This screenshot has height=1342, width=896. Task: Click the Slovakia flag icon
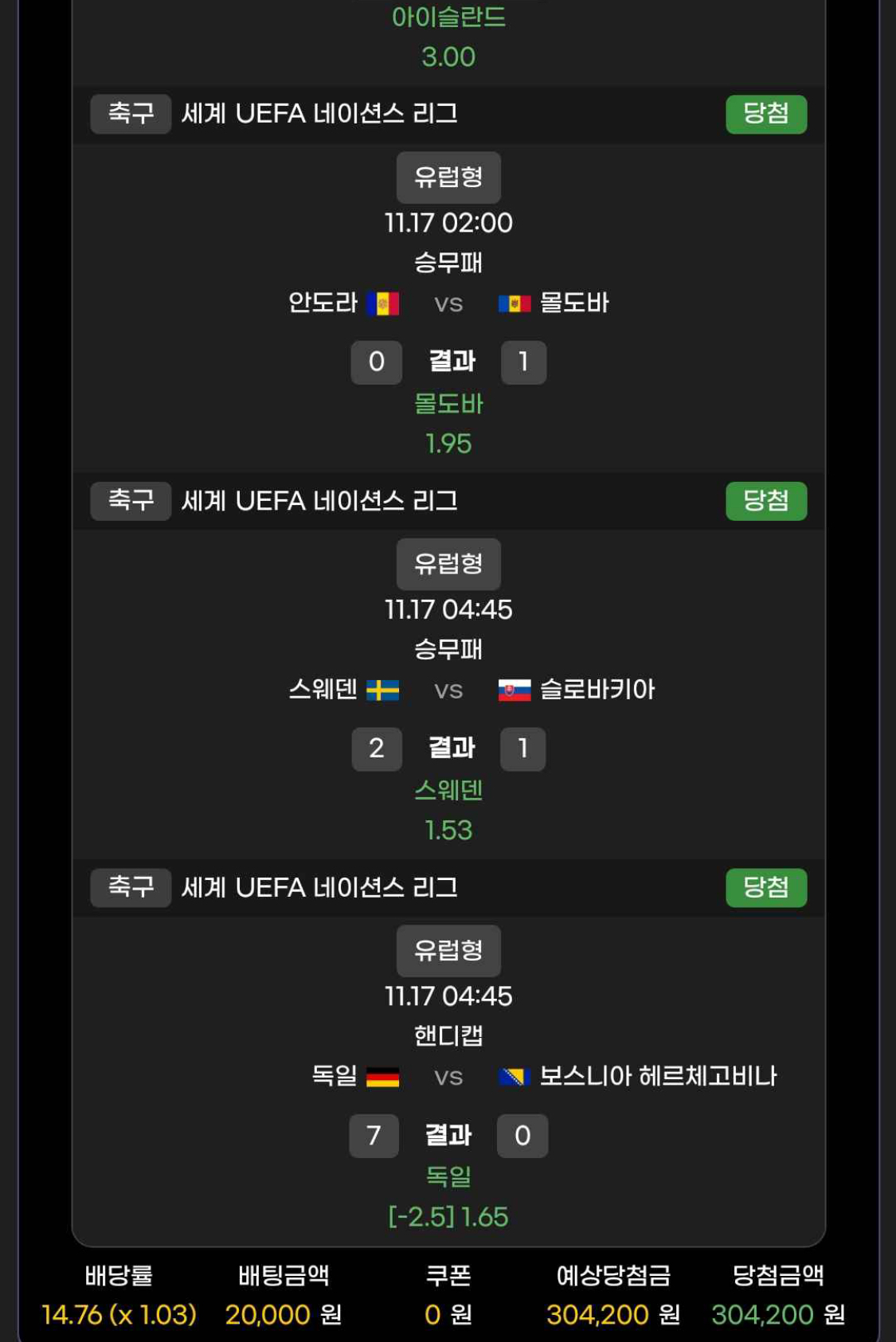pyautogui.click(x=515, y=690)
